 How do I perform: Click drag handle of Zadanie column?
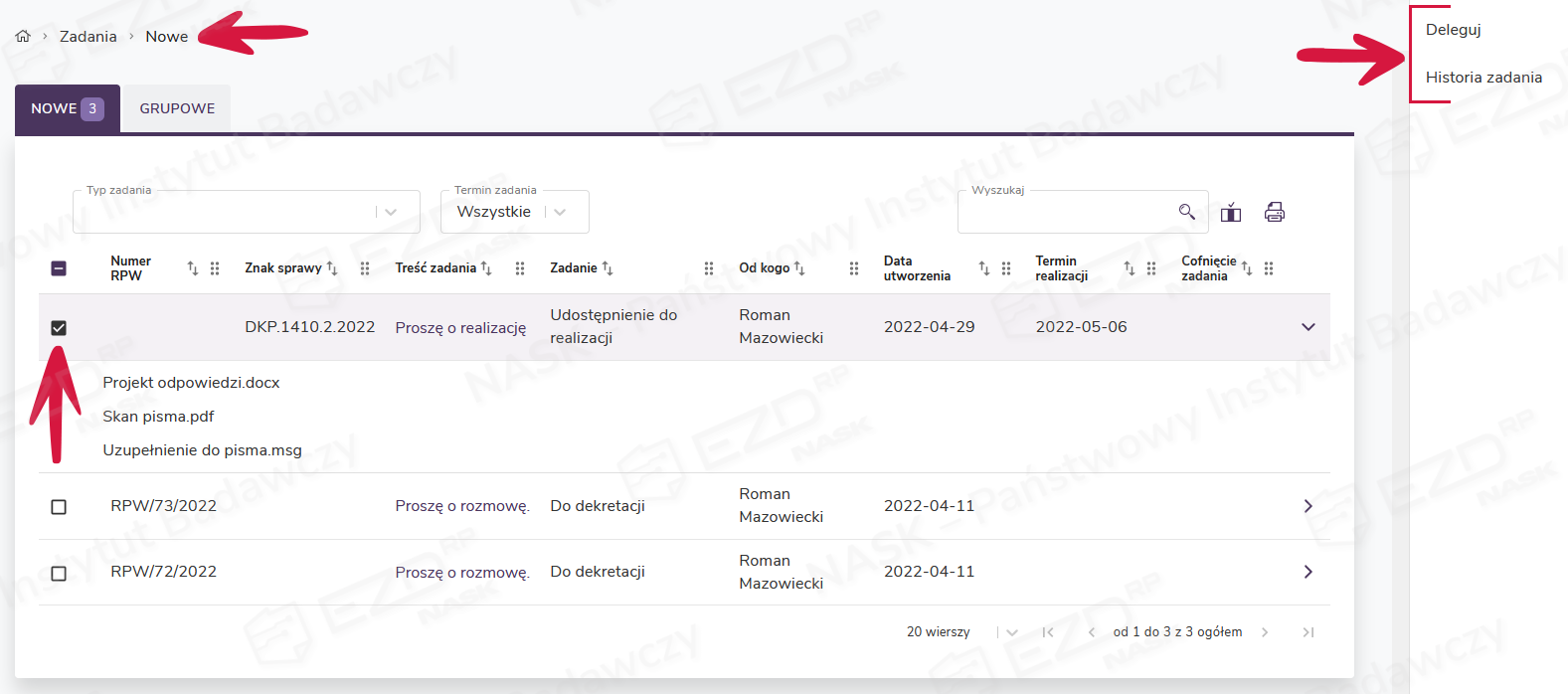(x=709, y=268)
